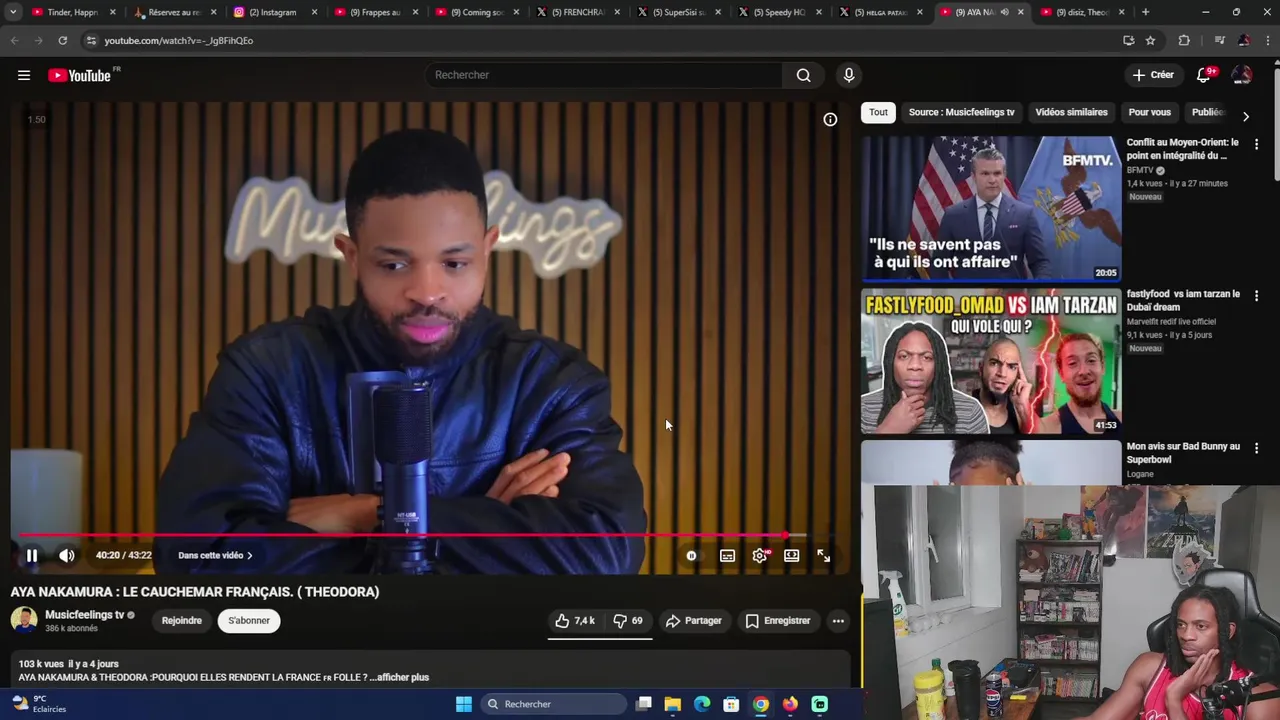Open options for Bad Bunny Superbowl video

point(1256,448)
